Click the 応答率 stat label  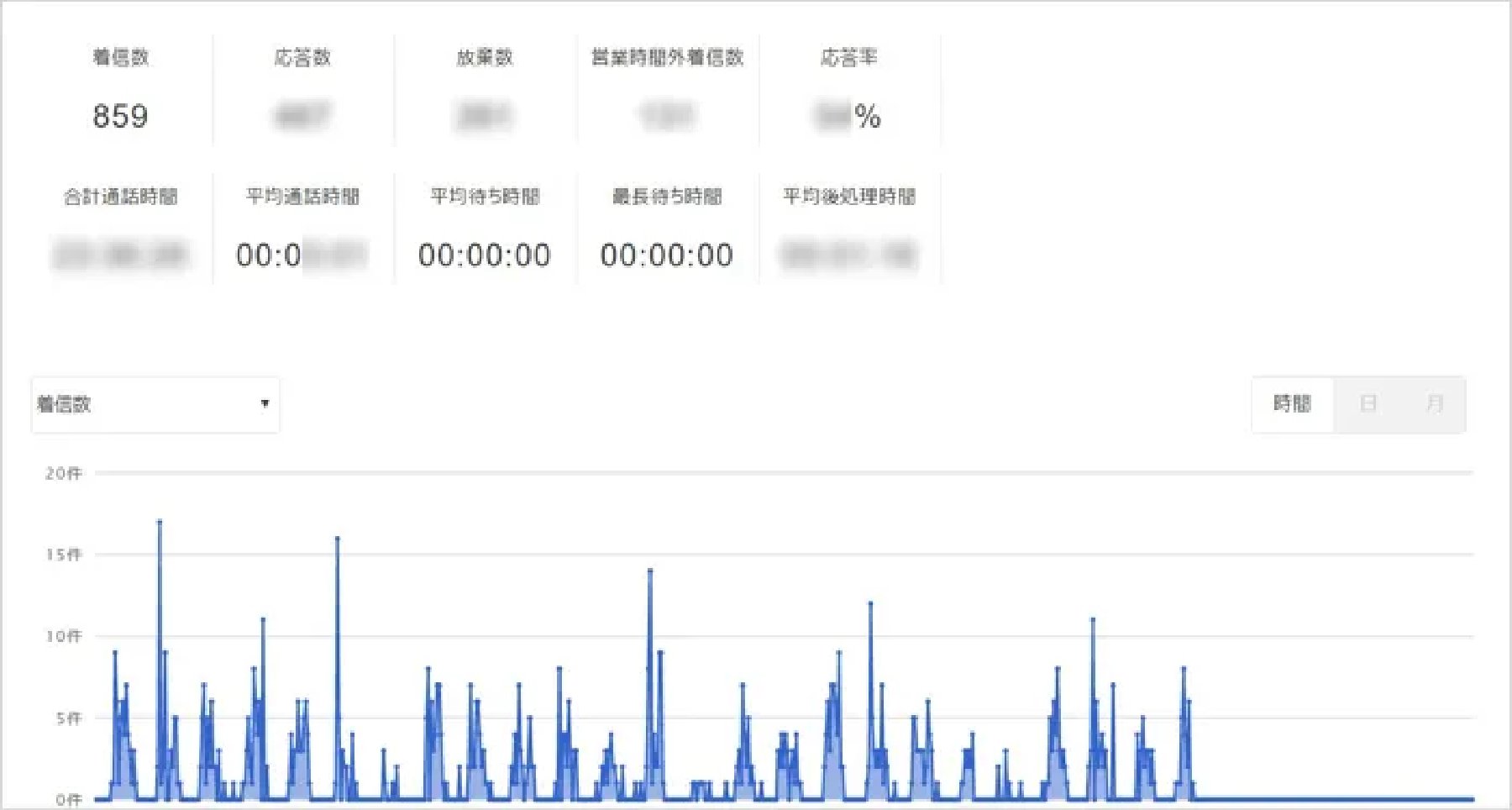[x=849, y=57]
